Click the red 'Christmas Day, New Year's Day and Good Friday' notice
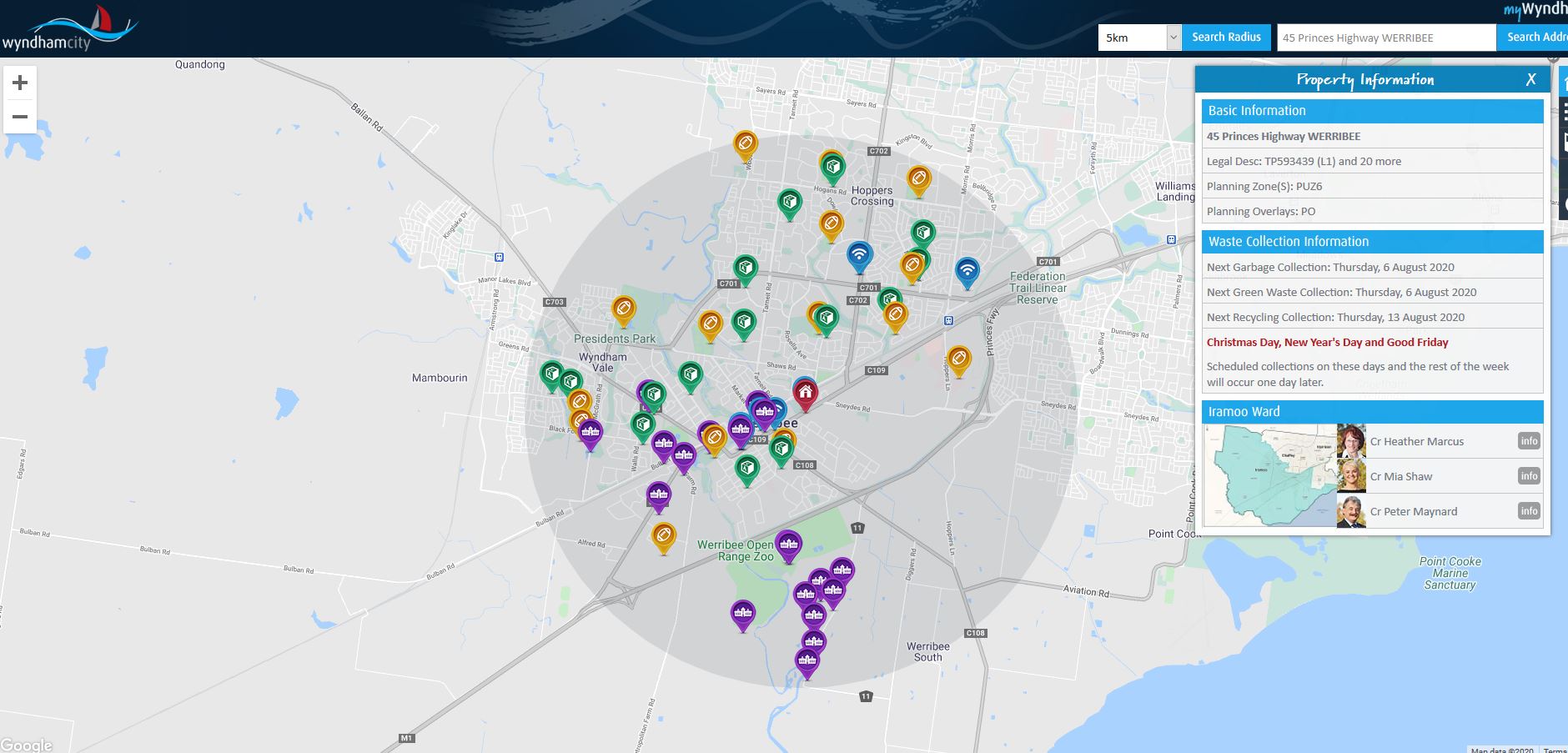Viewport: 1568px width, 753px height. point(1327,343)
